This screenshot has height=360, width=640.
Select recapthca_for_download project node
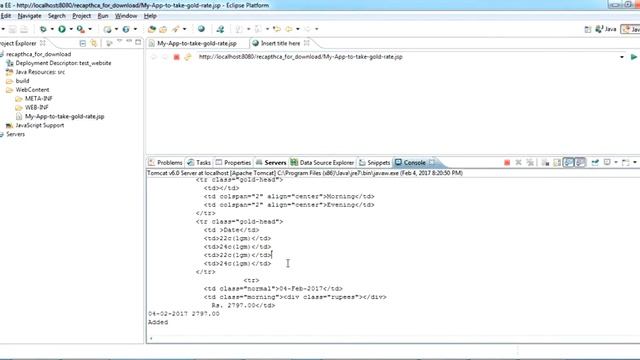[38, 54]
